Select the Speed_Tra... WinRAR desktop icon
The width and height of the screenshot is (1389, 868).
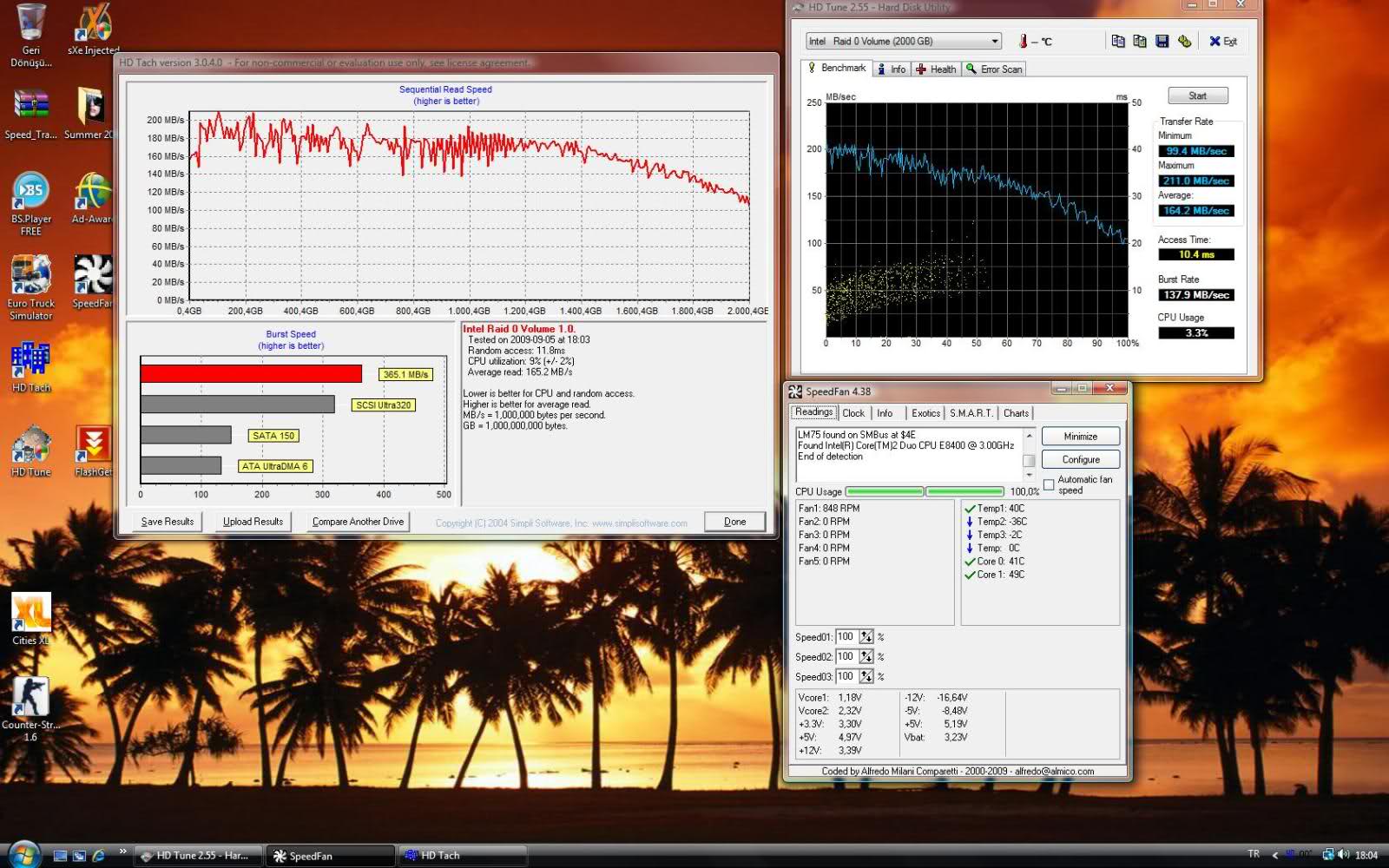31,113
